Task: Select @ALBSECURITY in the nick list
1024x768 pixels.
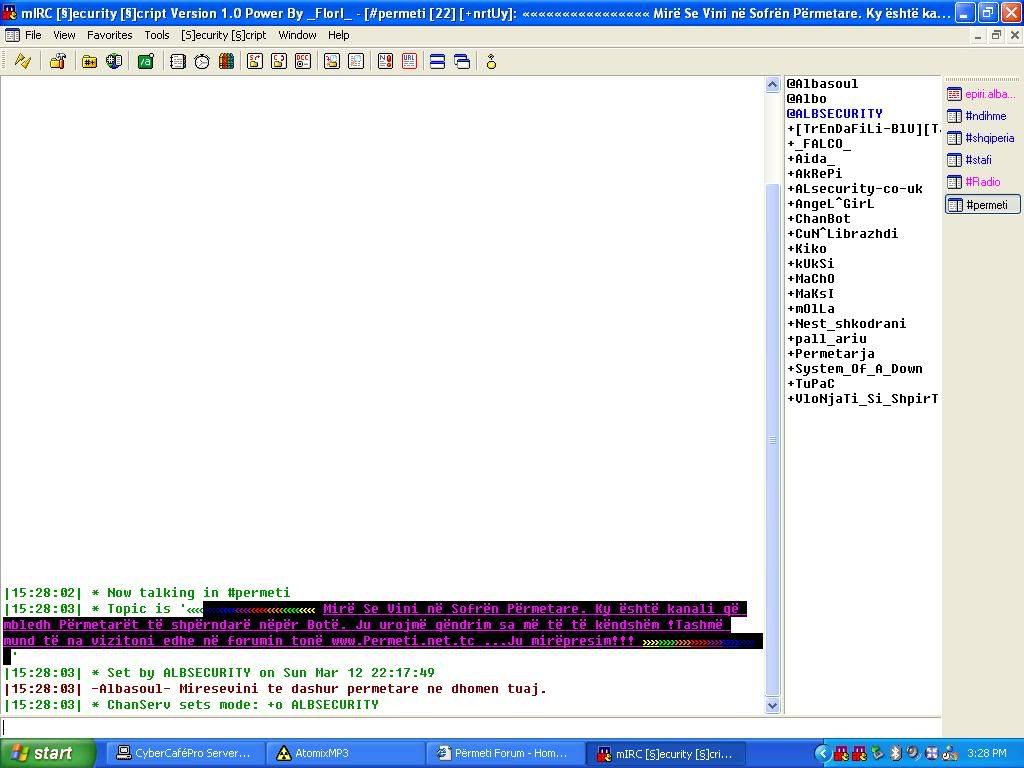Action: pos(835,114)
